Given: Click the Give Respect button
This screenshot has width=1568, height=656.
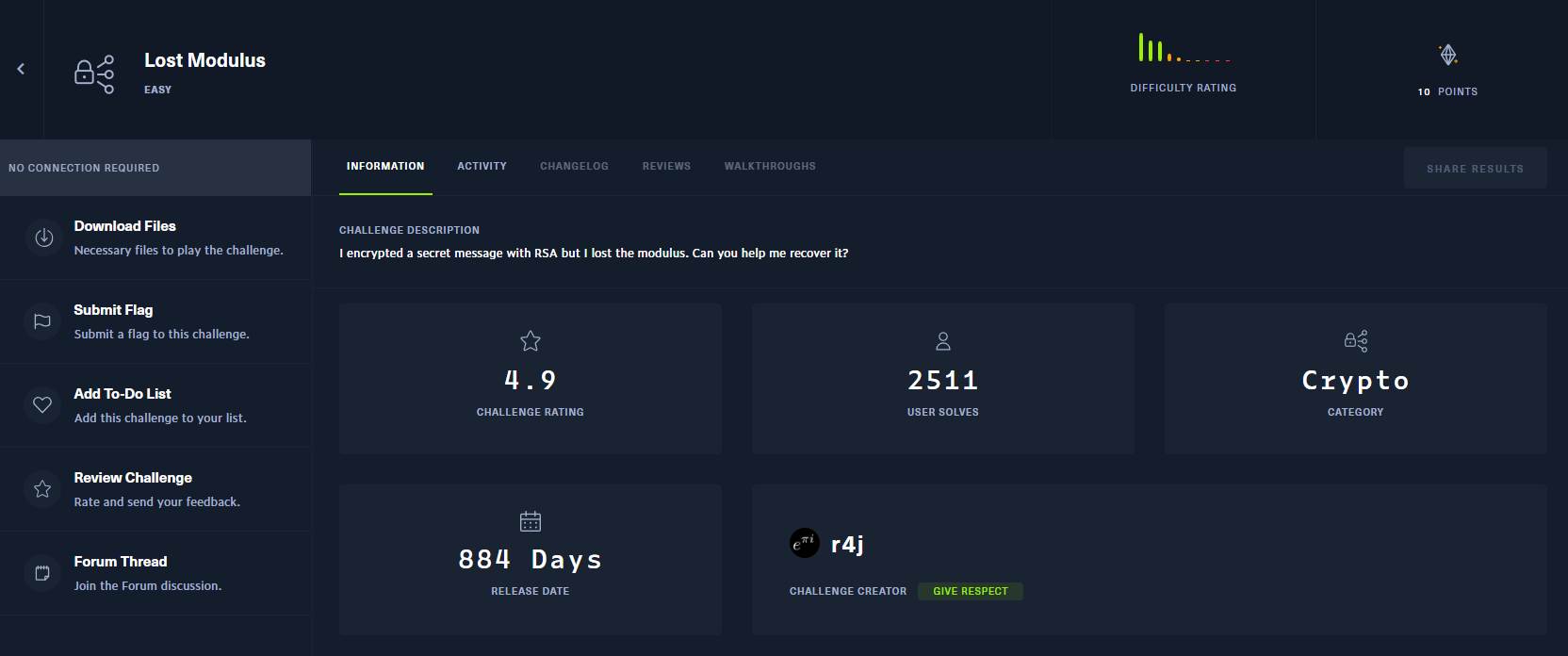Looking at the screenshot, I should [x=970, y=591].
